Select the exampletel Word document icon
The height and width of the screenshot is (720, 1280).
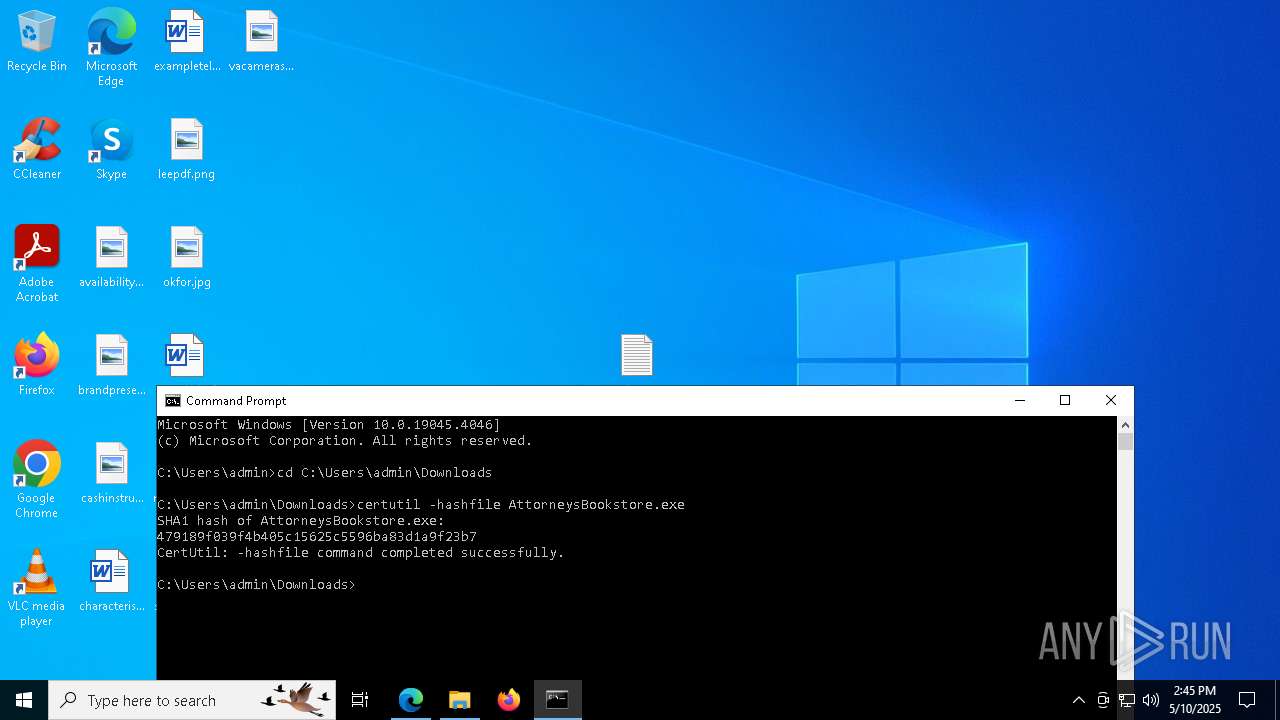pos(186,42)
